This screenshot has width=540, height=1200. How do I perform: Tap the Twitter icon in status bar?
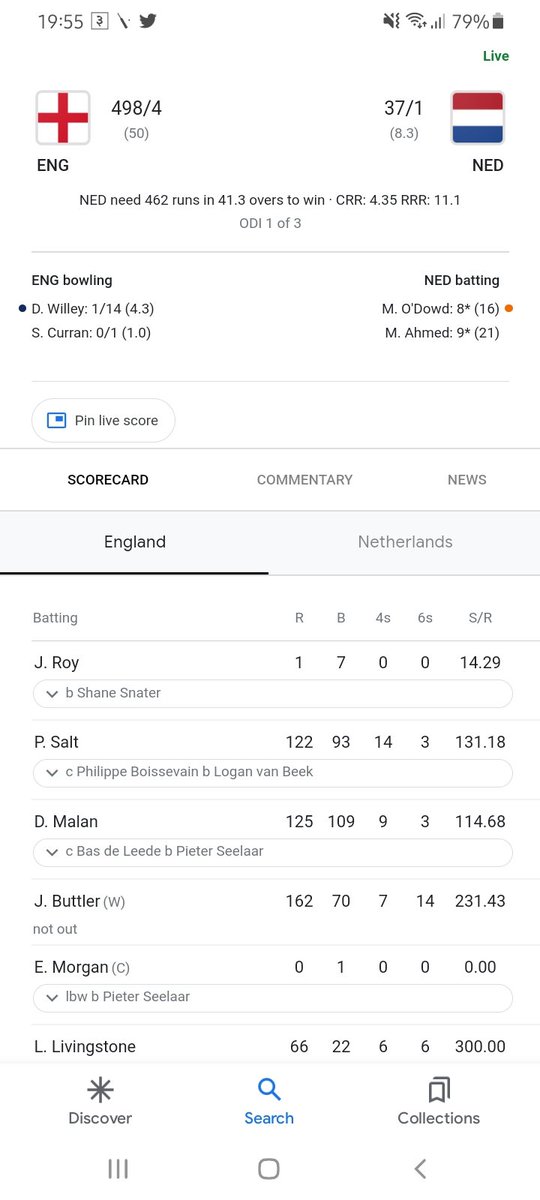pos(148,21)
